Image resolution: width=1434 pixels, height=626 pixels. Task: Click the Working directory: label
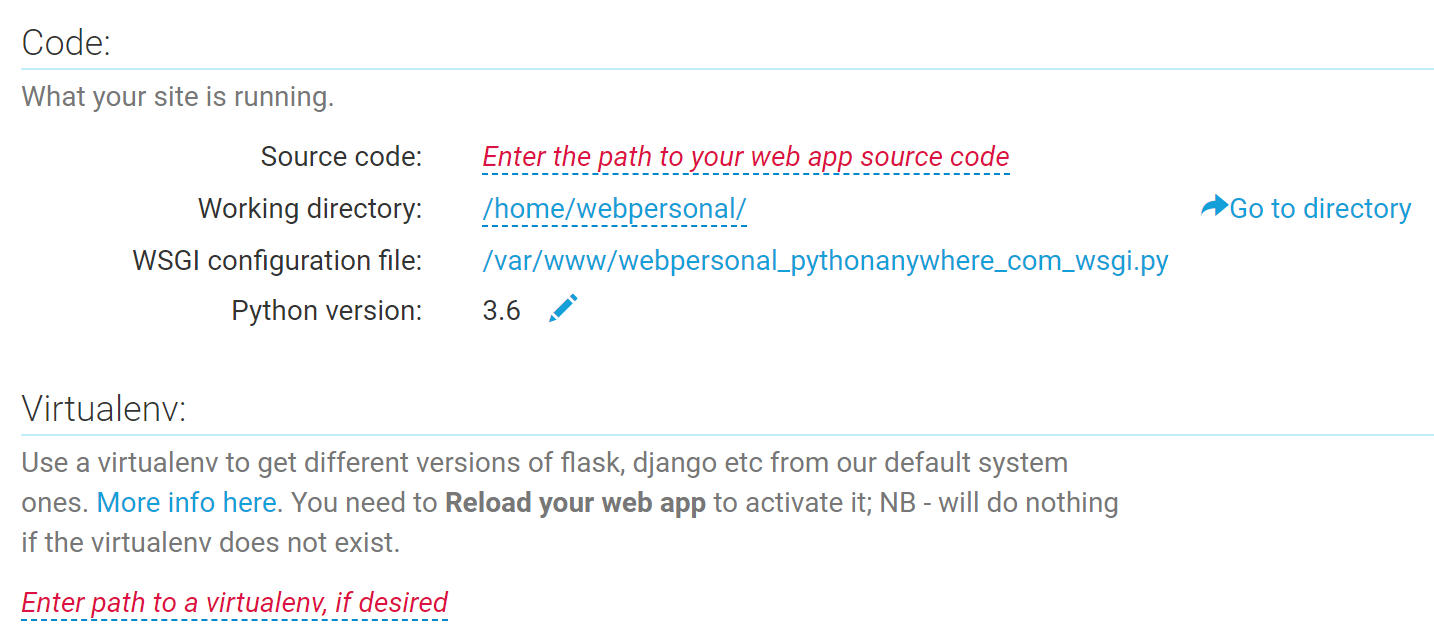click(310, 208)
